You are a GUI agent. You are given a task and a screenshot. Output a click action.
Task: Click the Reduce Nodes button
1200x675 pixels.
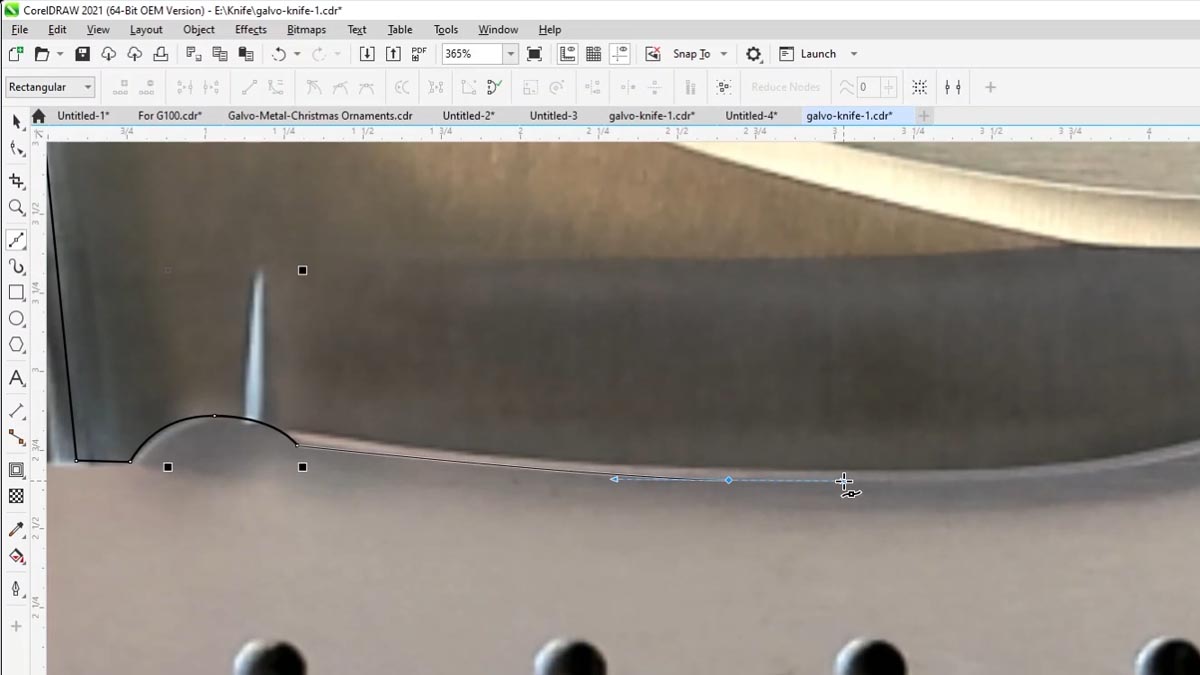[x=785, y=87]
